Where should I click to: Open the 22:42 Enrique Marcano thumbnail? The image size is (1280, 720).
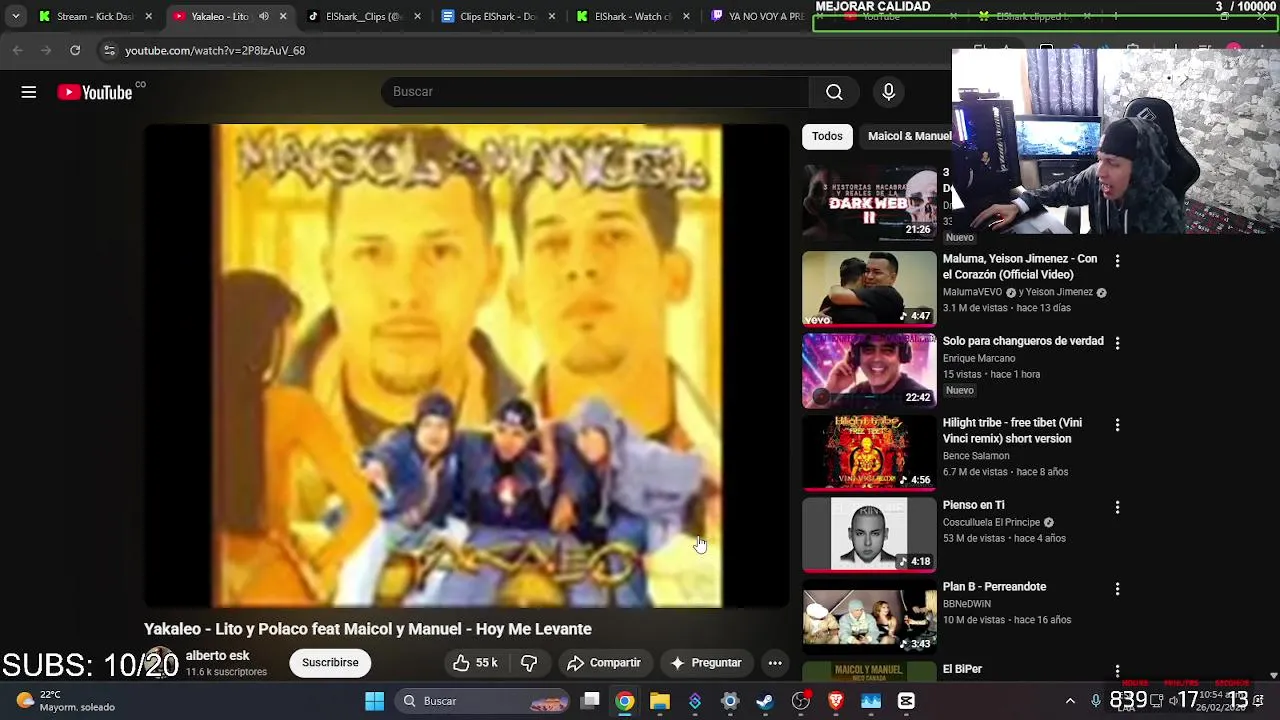pos(869,370)
